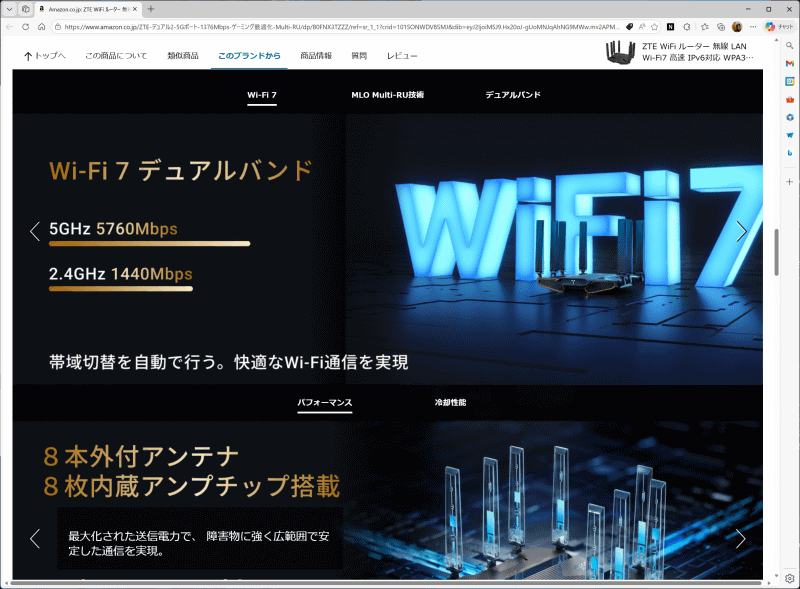800x589 pixels.
Task: Add this page to favorites with the star
Action: point(654,26)
